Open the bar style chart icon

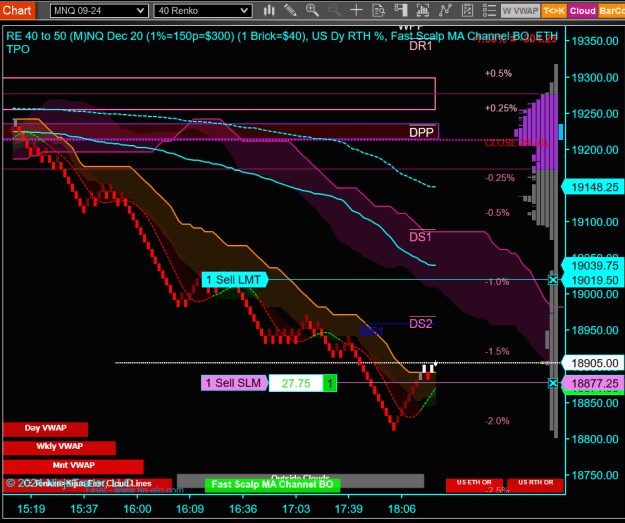point(269,10)
